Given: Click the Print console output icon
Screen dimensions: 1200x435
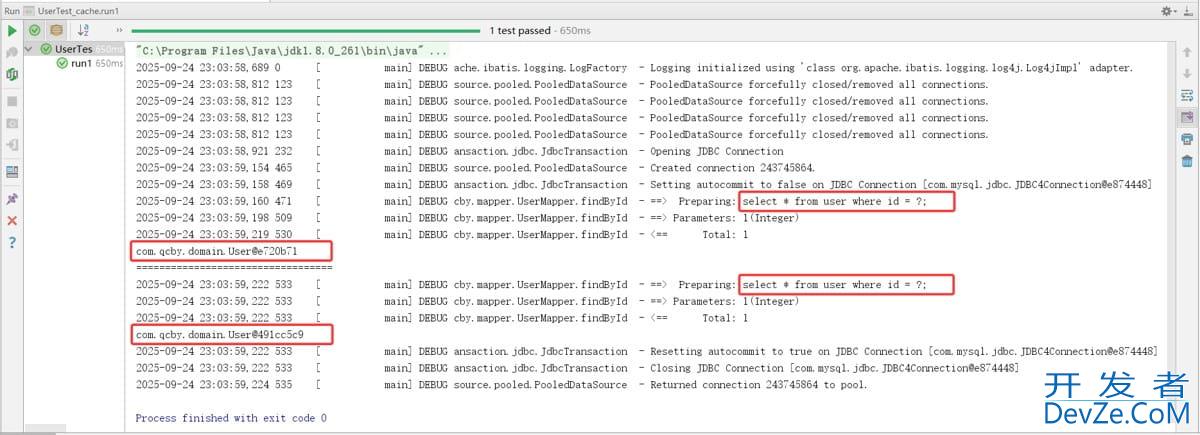Looking at the screenshot, I should pos(1186,139).
